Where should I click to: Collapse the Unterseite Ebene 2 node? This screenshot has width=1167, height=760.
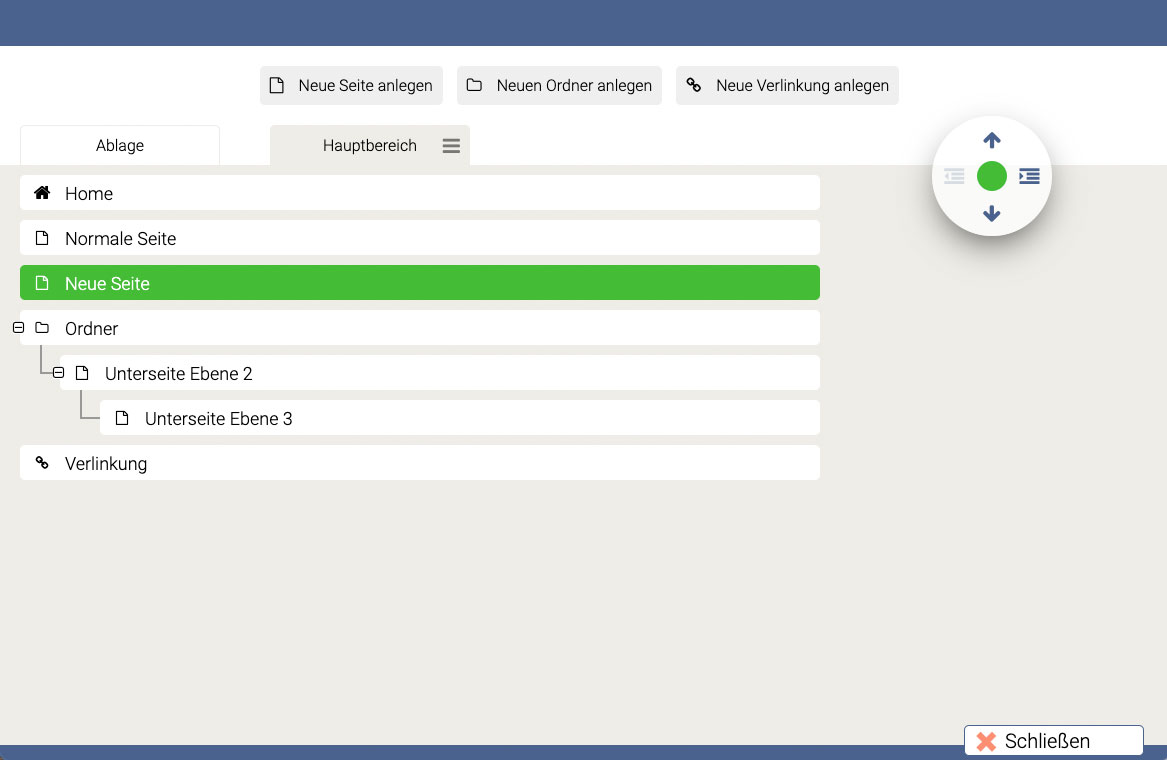[58, 372]
